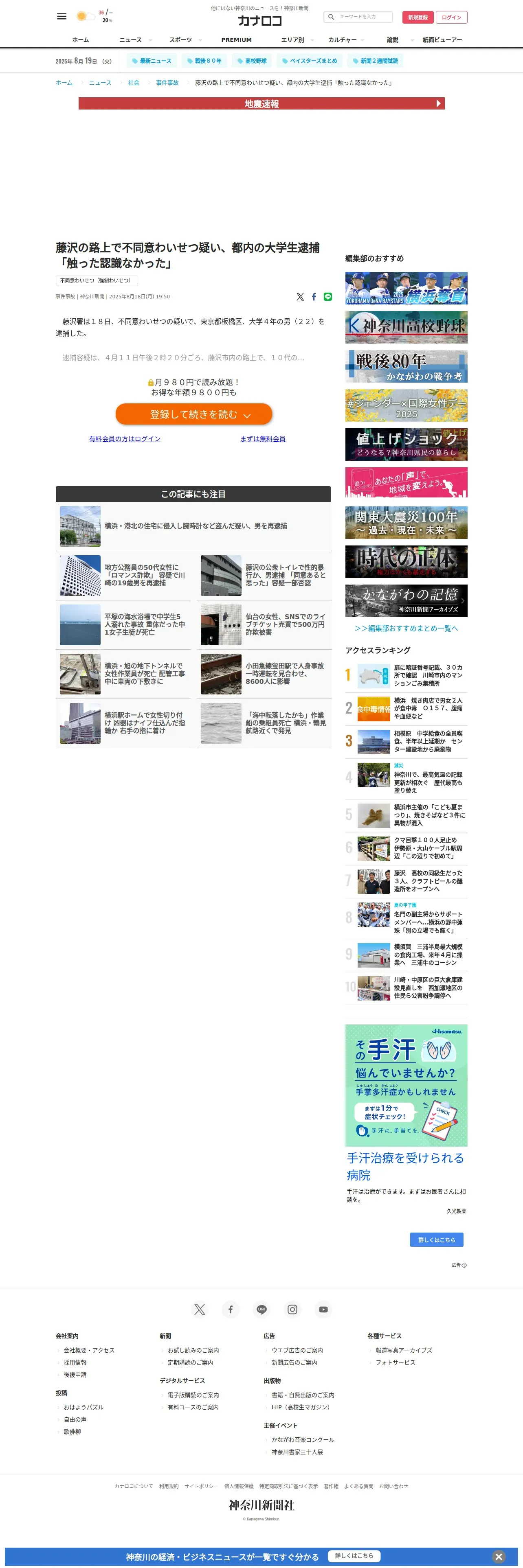
Task: Expand 論説 menu dropdown arrow
Action: coord(412,40)
